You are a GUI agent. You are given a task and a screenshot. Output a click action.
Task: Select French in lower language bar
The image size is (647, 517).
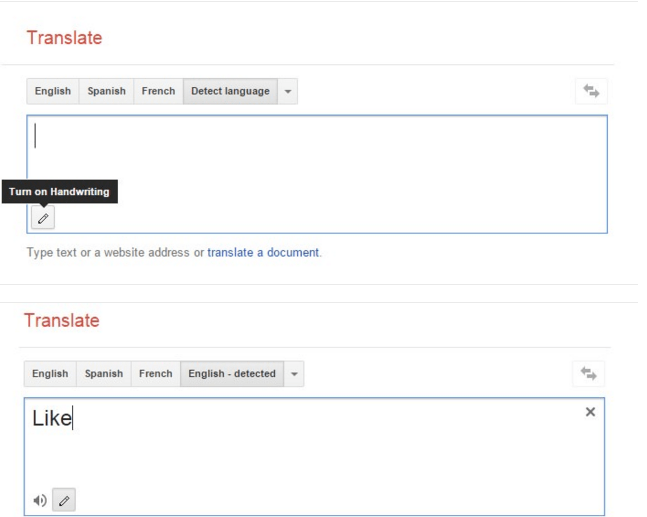(x=156, y=374)
